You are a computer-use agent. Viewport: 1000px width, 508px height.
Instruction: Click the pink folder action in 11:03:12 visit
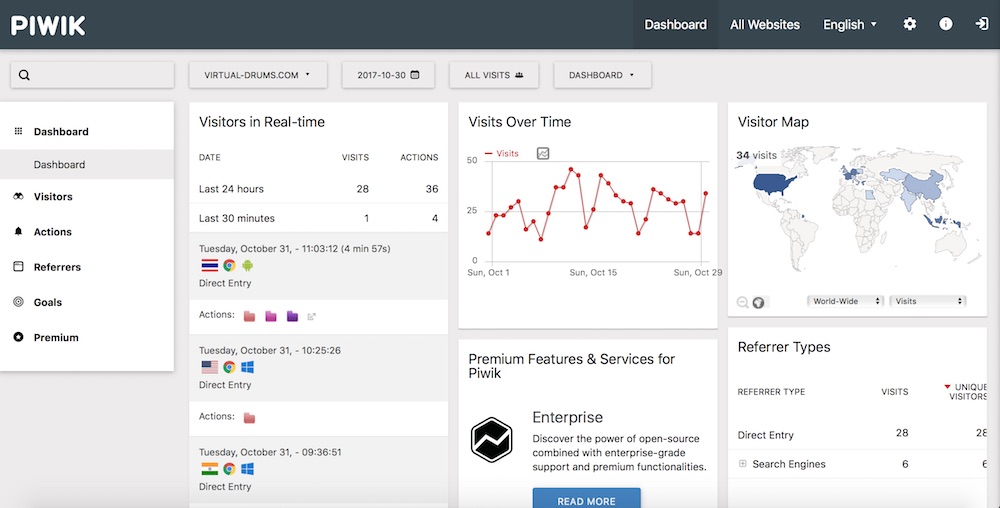click(249, 316)
